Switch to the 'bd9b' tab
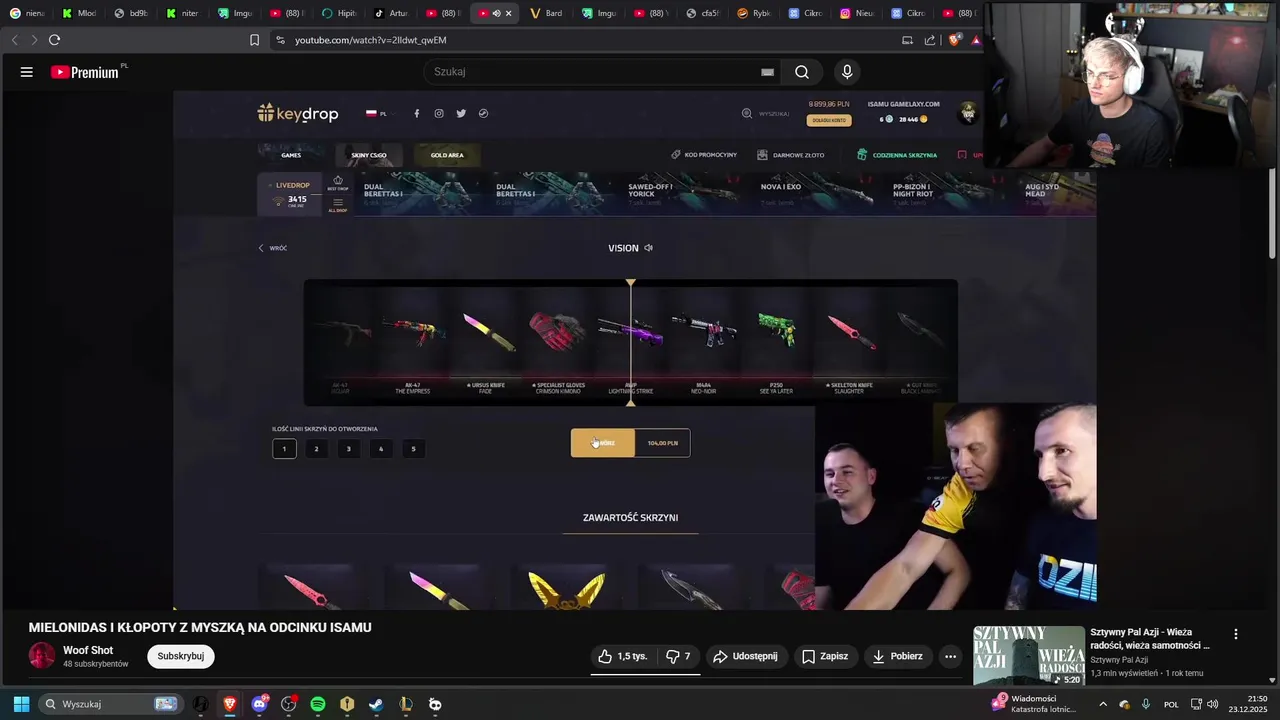 pos(131,13)
